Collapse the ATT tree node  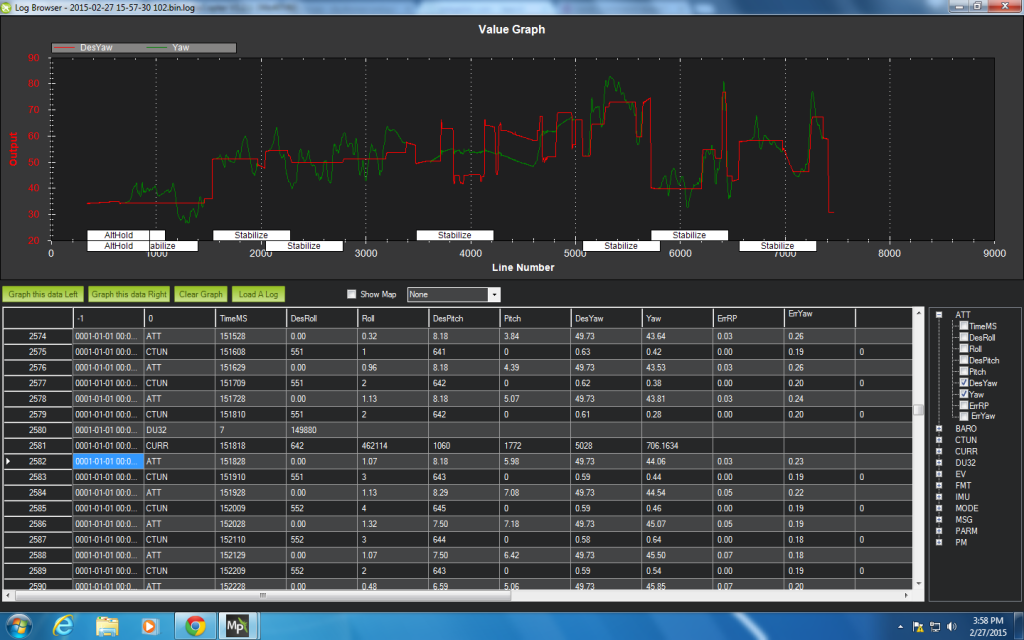tap(941, 315)
